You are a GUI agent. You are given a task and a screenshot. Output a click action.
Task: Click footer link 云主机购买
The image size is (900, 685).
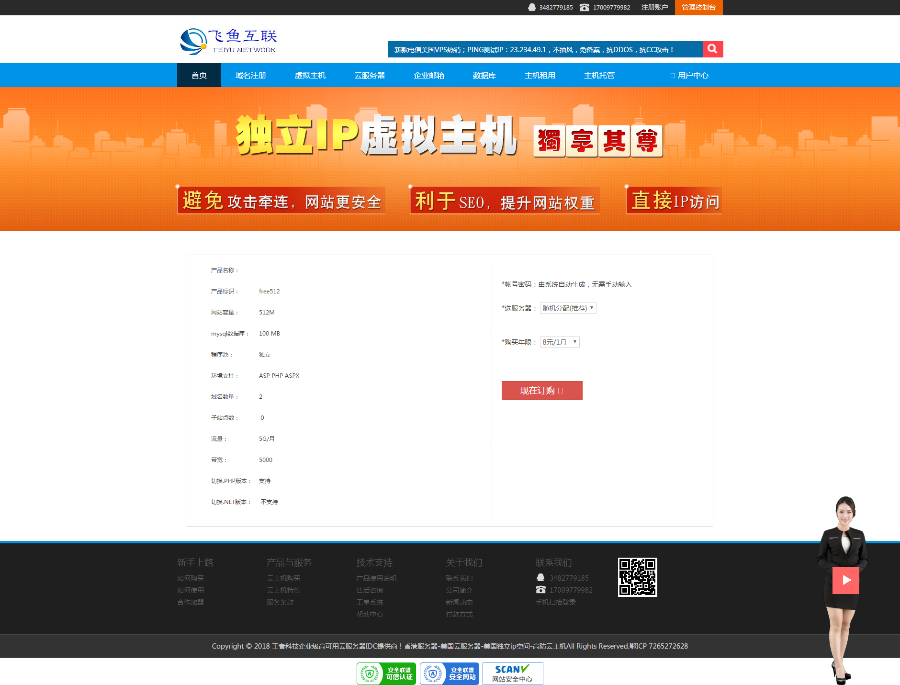[x=284, y=578]
